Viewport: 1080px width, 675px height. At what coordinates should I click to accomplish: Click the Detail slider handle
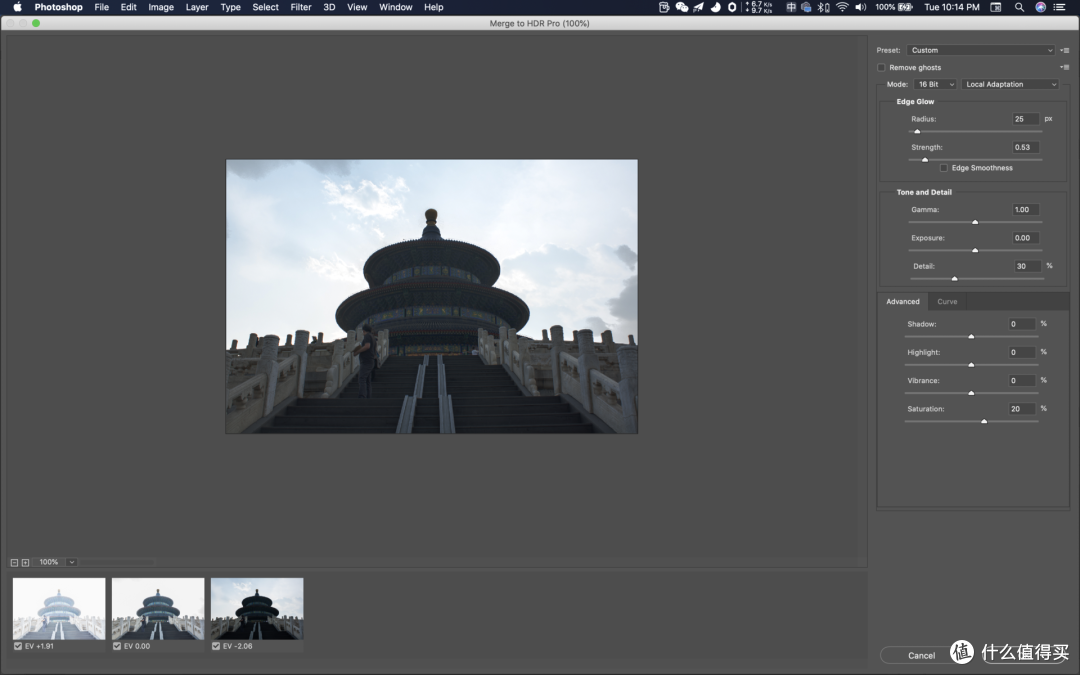[x=955, y=278]
